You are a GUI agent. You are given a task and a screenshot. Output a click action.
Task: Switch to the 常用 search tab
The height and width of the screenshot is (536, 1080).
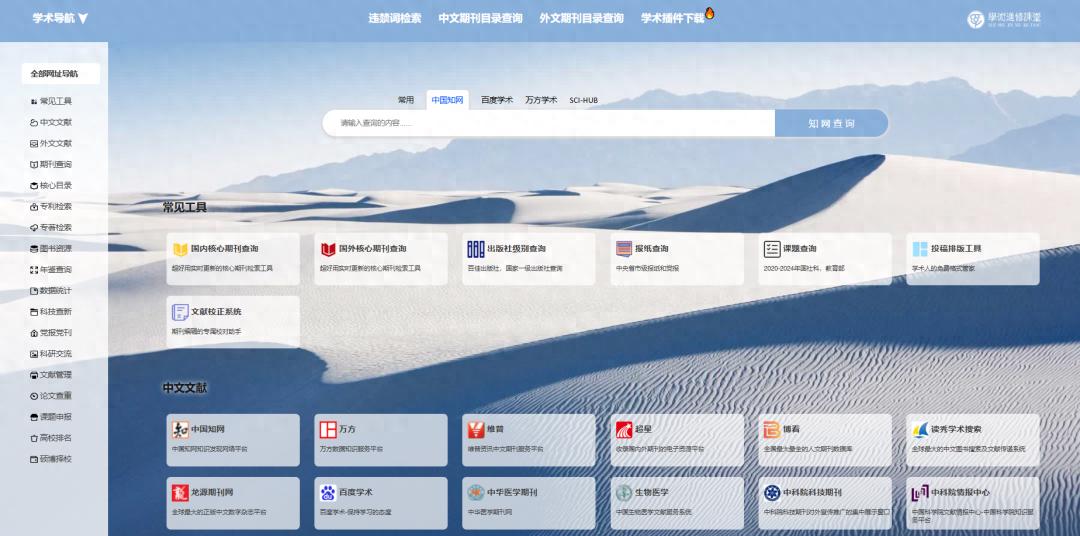point(406,100)
